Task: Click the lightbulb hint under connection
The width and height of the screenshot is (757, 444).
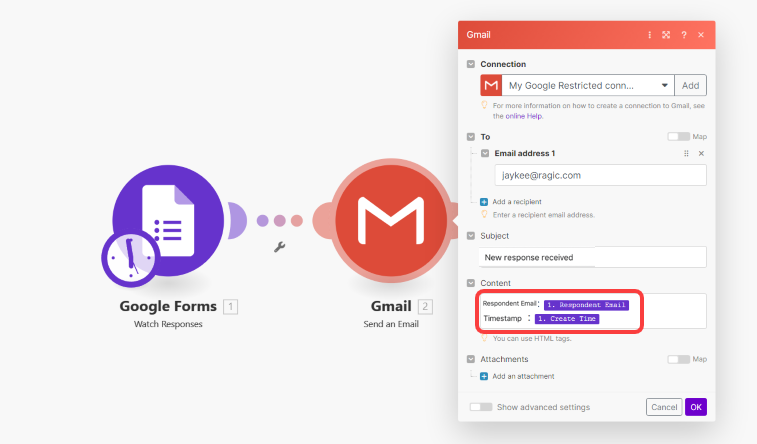Action: 484,105
